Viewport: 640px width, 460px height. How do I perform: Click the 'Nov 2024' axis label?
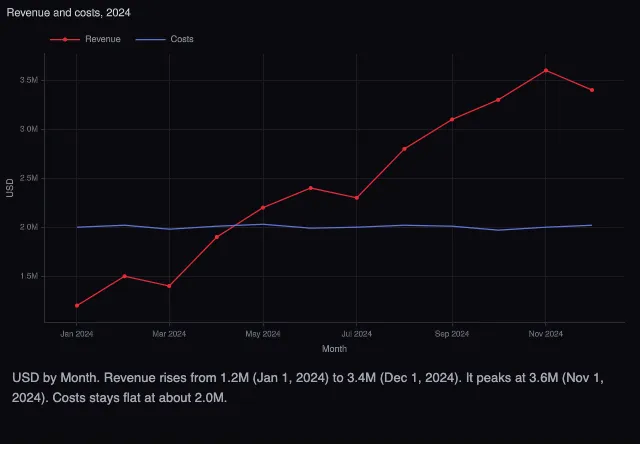(546, 334)
